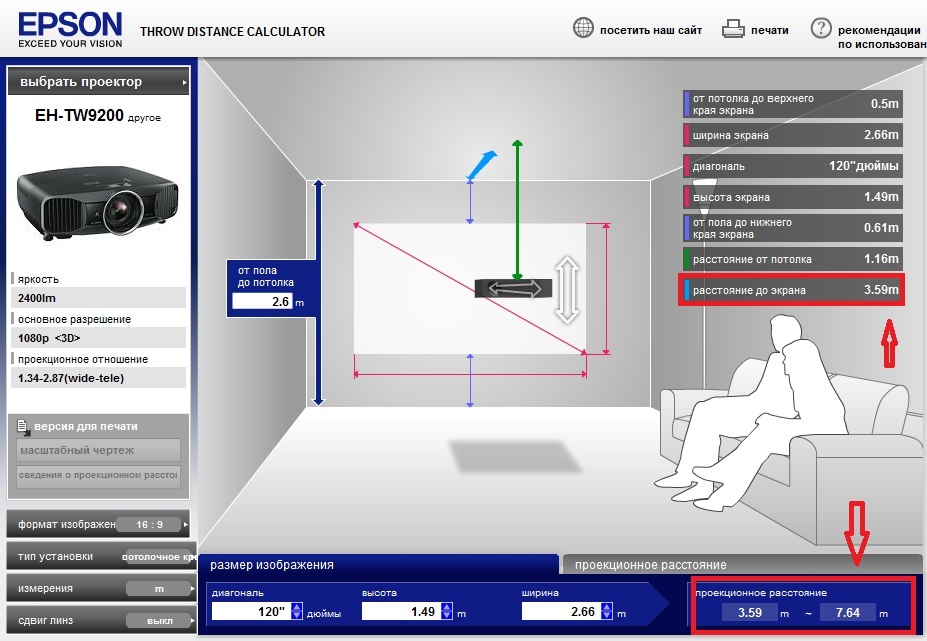Open the посетить наш сайт link

click(651, 30)
